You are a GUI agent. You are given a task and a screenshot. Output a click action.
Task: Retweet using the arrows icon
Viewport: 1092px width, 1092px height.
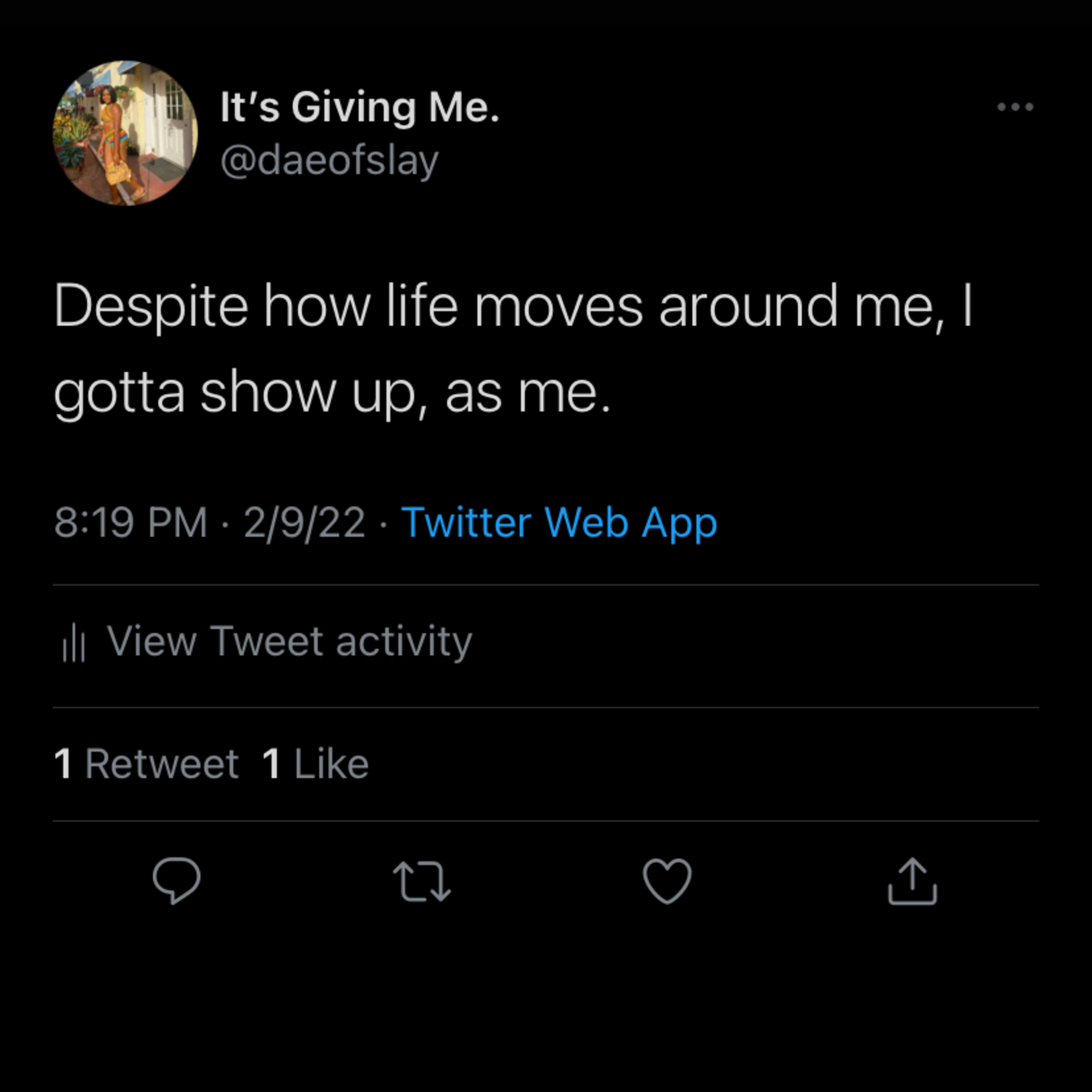422,881
